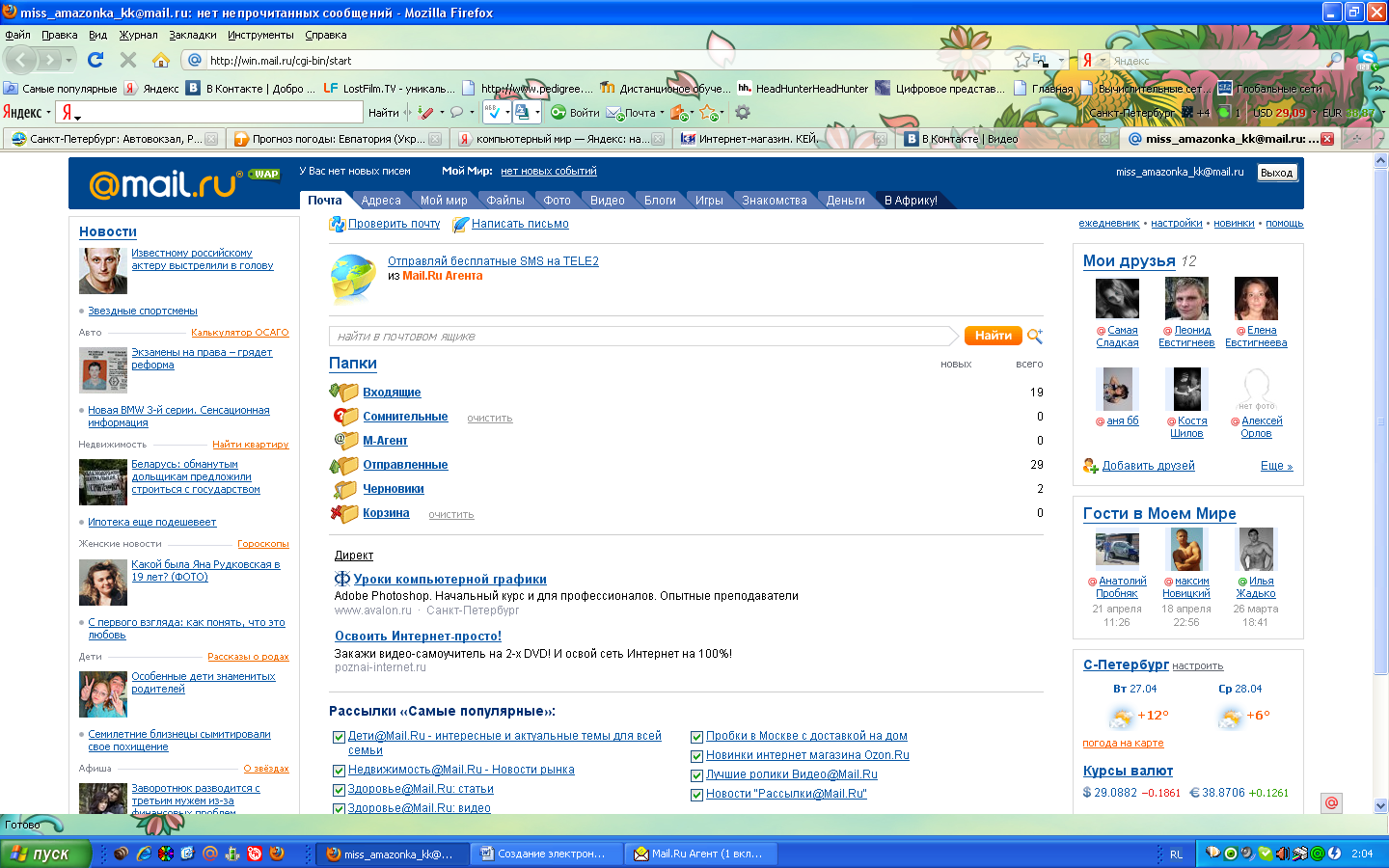Screen dimensions: 1389x868
Task: Click the настройки link
Action: 1177,223
